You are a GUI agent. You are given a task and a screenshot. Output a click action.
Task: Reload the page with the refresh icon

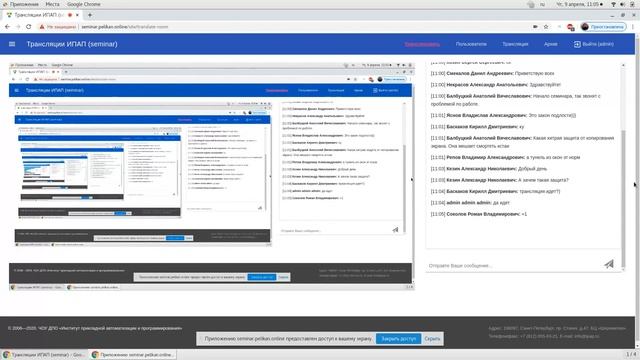point(29,27)
